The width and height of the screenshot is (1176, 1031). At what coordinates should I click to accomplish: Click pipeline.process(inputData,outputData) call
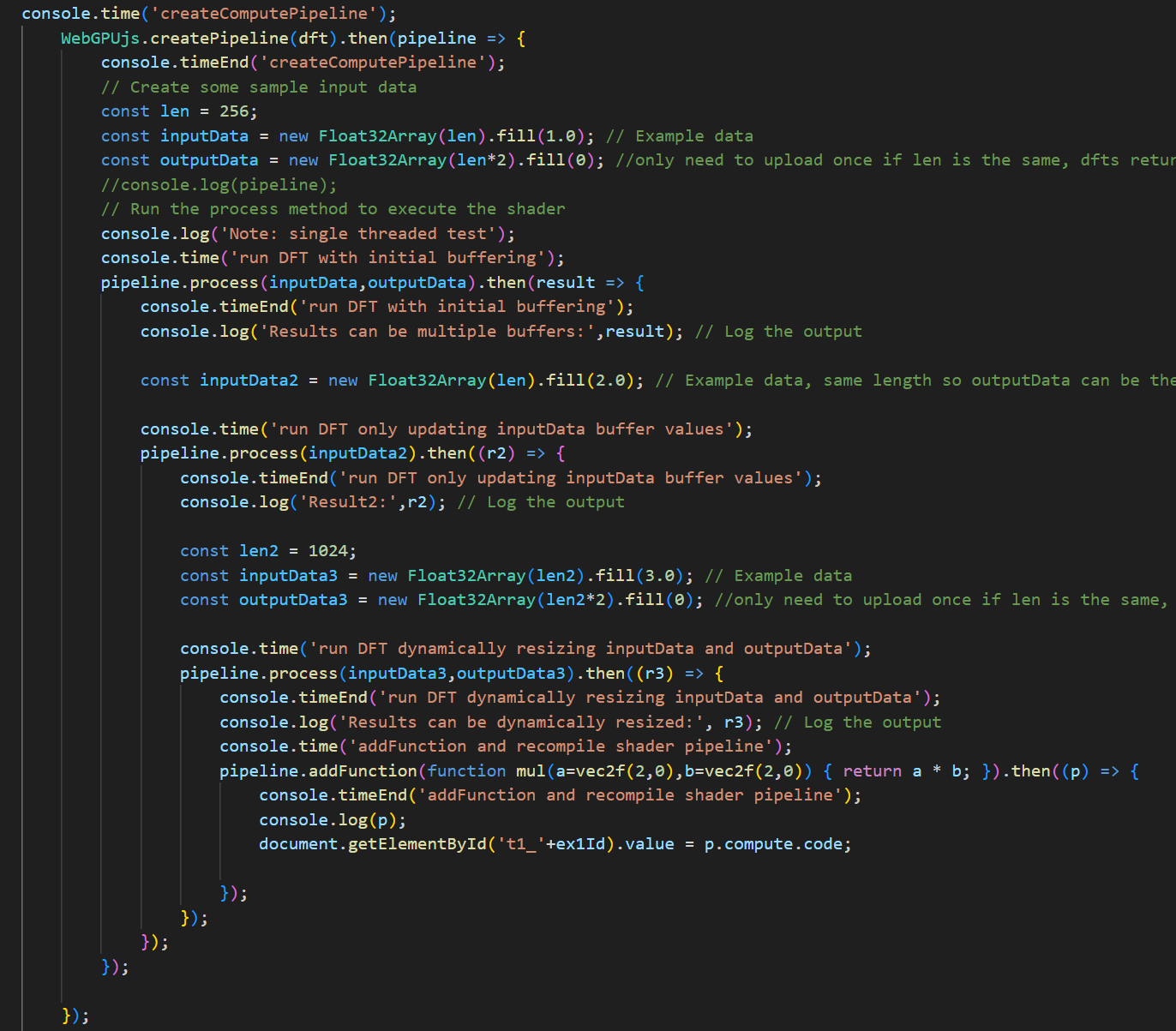point(288,282)
